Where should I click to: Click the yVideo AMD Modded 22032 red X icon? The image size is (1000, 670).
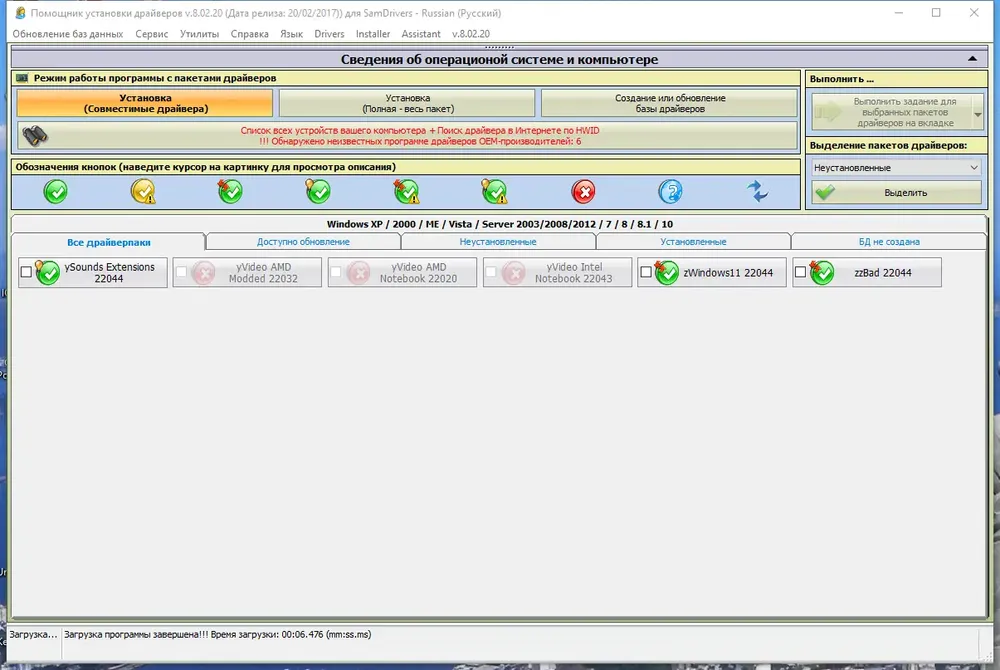tap(204, 273)
